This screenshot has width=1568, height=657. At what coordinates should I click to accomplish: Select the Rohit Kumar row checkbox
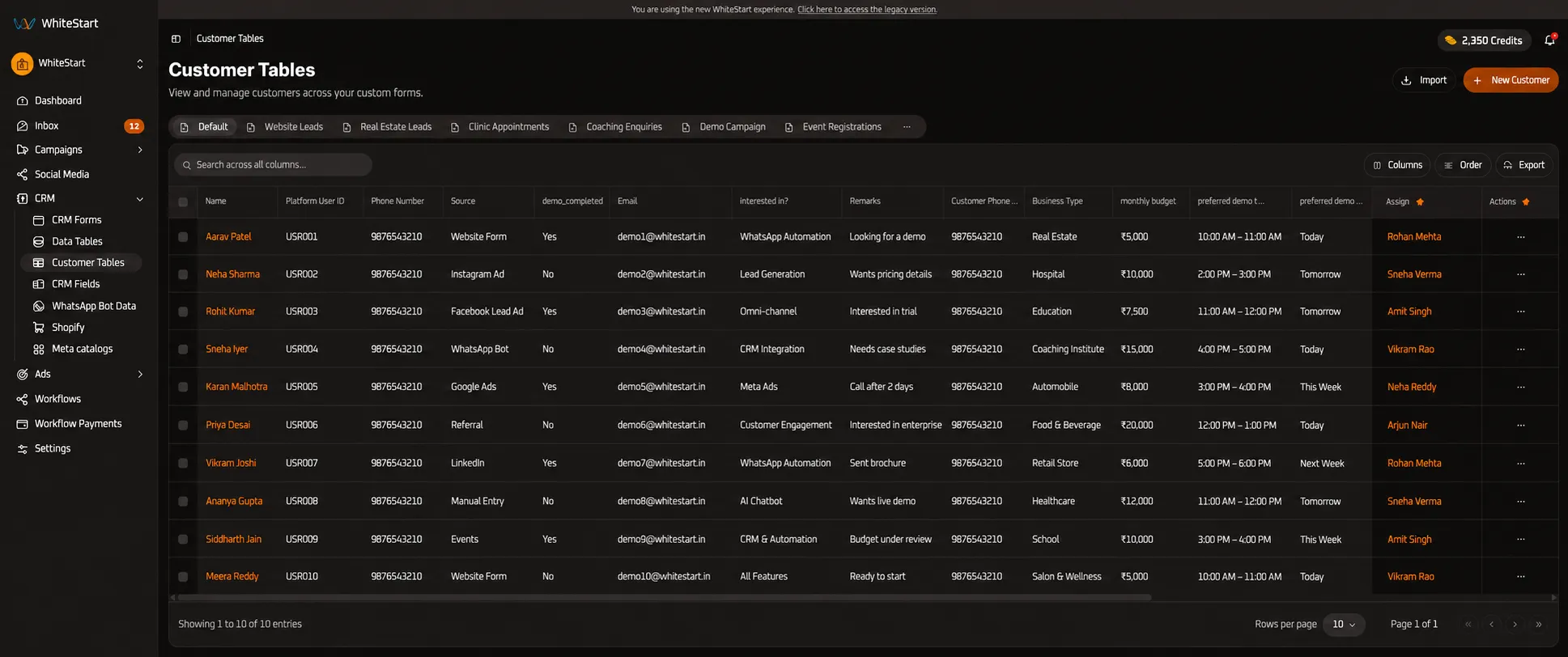(183, 312)
